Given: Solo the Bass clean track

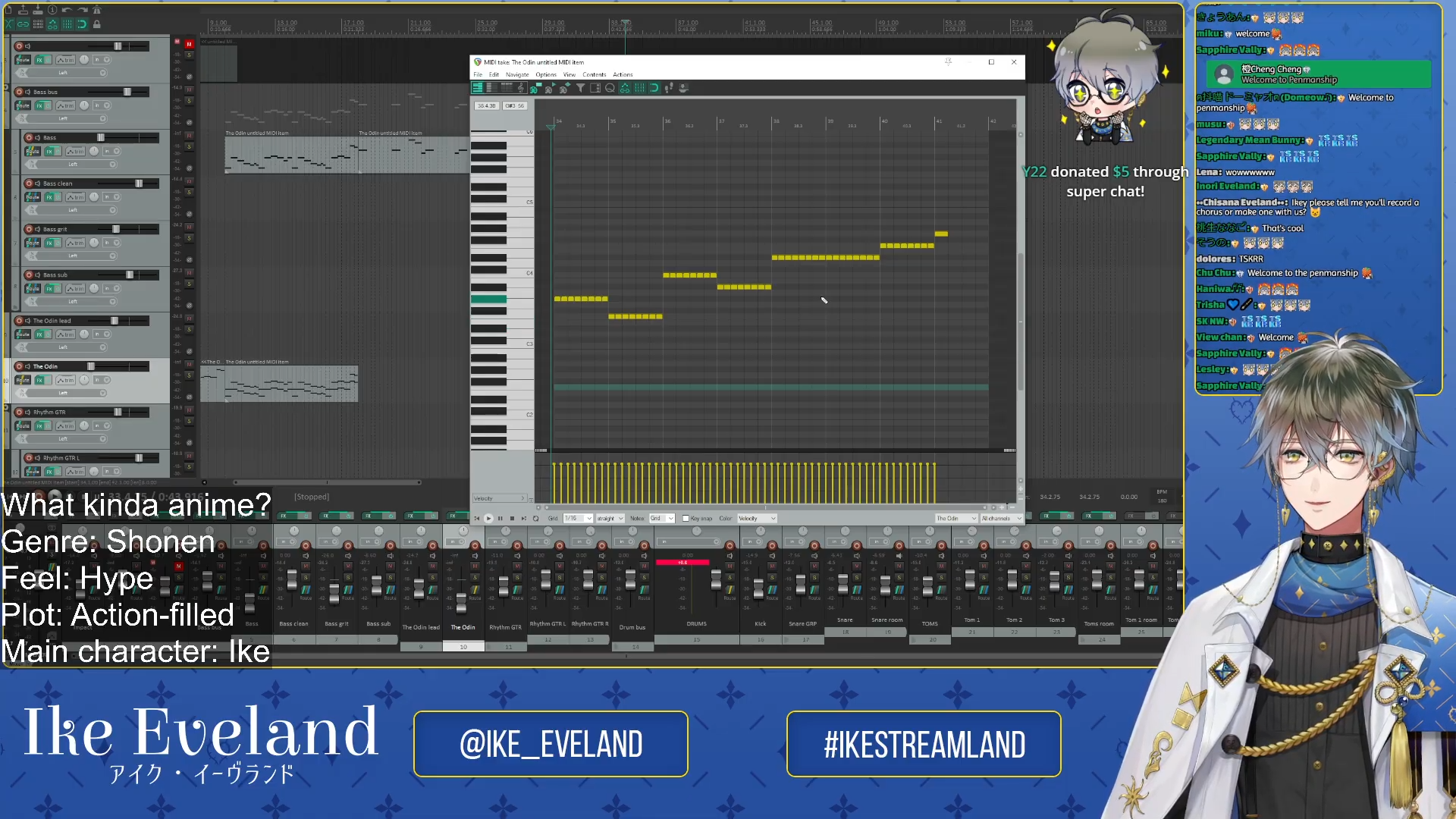Looking at the screenshot, I should tap(189, 192).
